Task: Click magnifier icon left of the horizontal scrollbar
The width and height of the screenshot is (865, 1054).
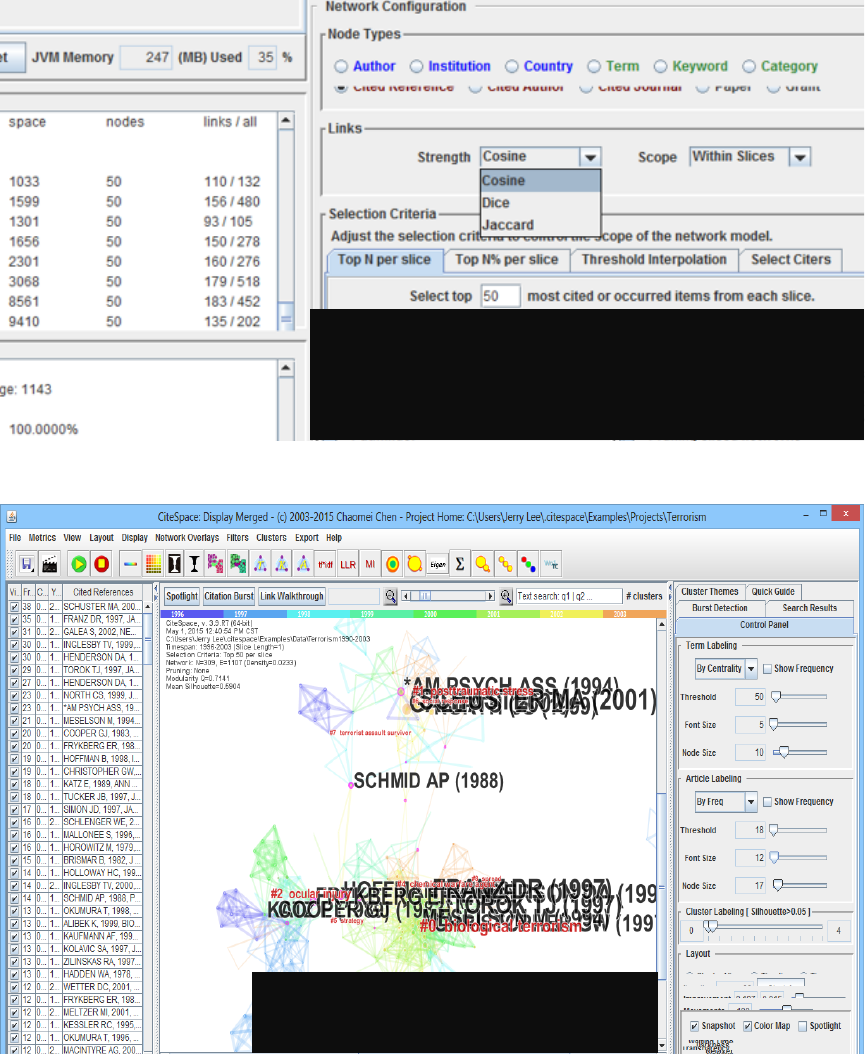Action: [390, 596]
